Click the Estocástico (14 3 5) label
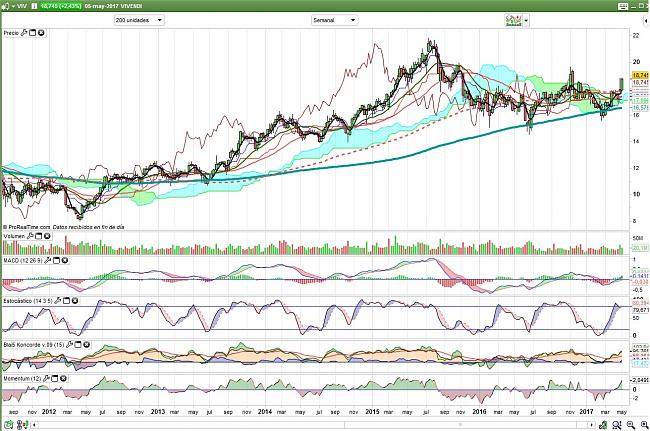The height and width of the screenshot is (431, 650). 28,301
